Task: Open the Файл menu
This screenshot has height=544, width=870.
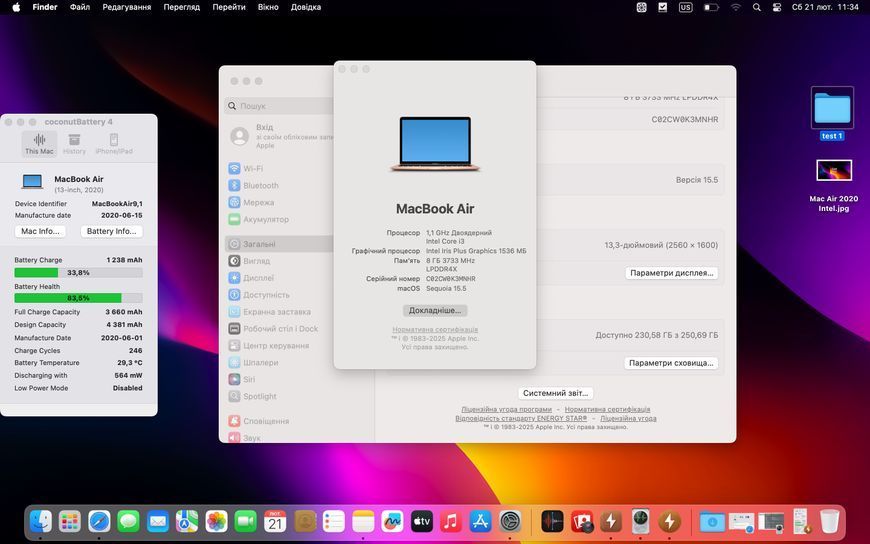Action: 80,7
